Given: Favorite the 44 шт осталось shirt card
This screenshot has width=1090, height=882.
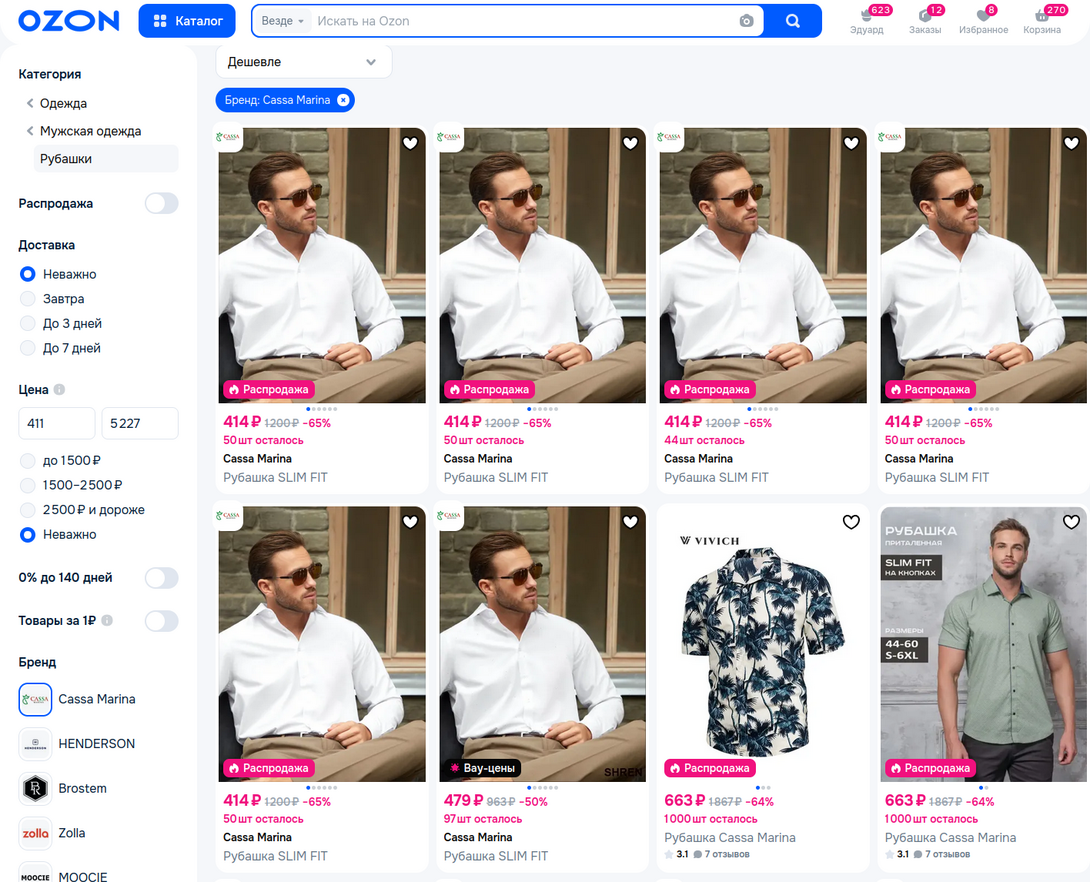Looking at the screenshot, I should pos(851,143).
